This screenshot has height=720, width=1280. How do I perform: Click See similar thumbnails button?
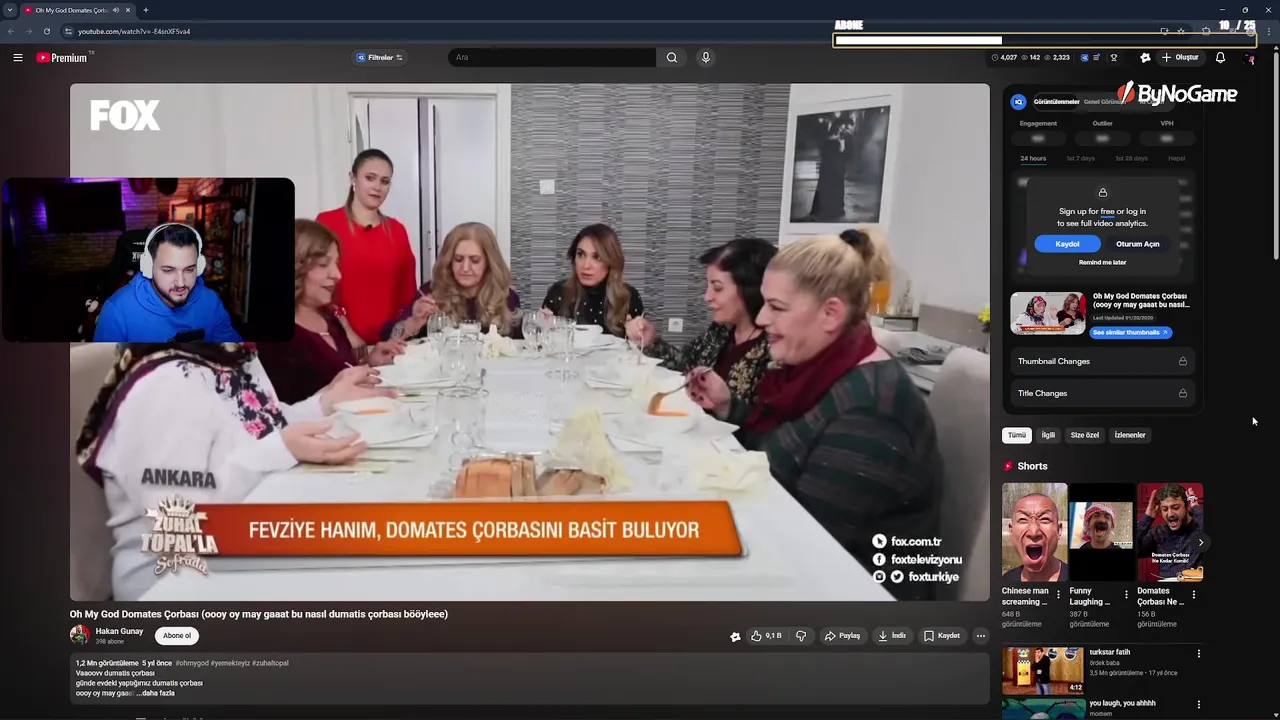pyautogui.click(x=1130, y=332)
